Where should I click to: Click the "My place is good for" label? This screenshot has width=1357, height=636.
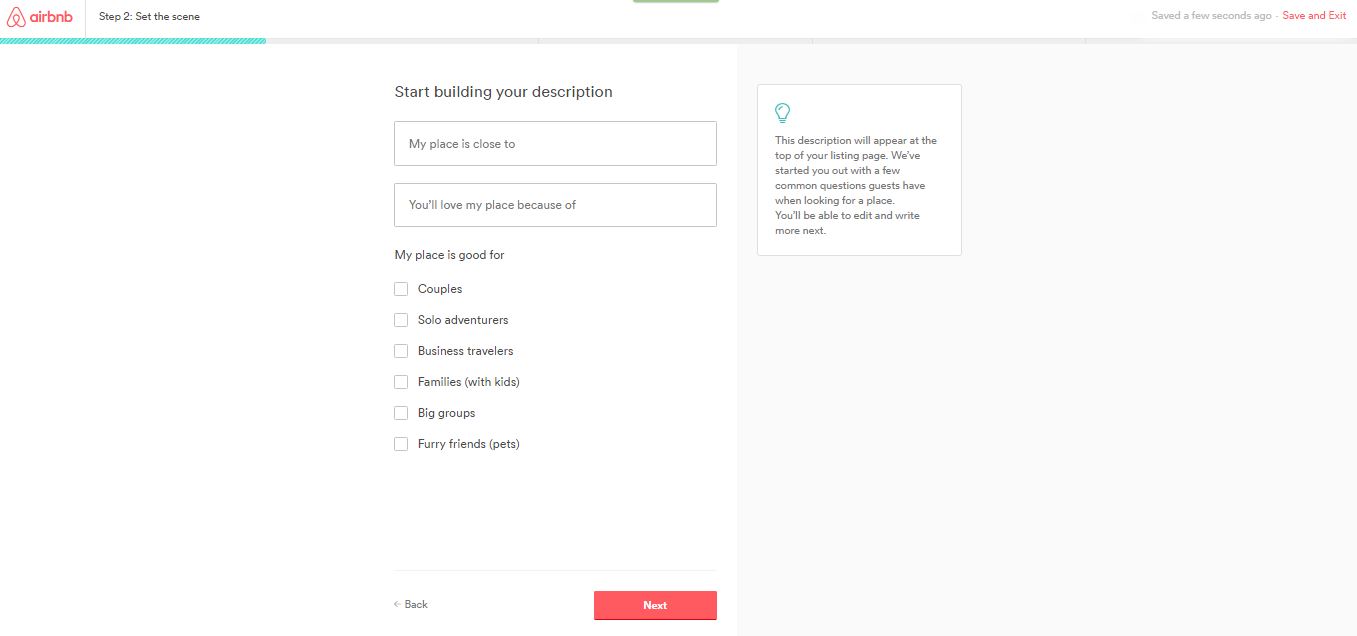click(x=449, y=255)
